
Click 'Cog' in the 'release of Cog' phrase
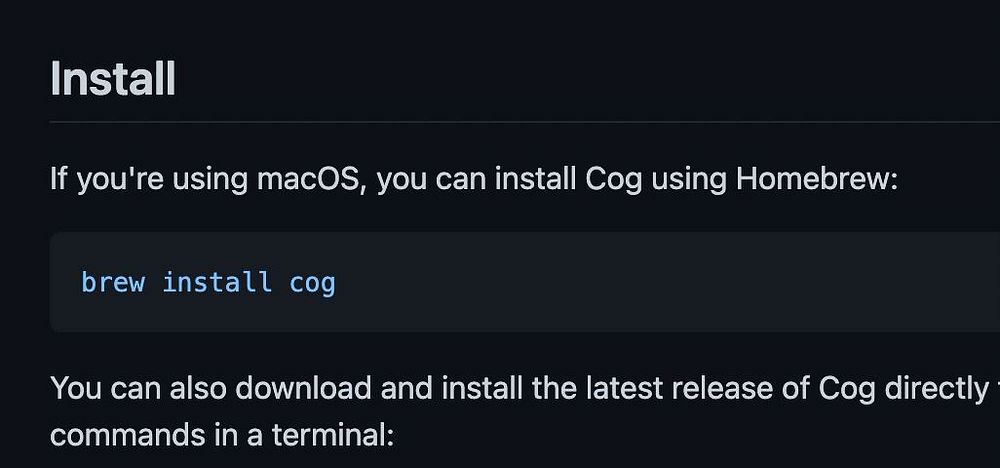point(846,388)
